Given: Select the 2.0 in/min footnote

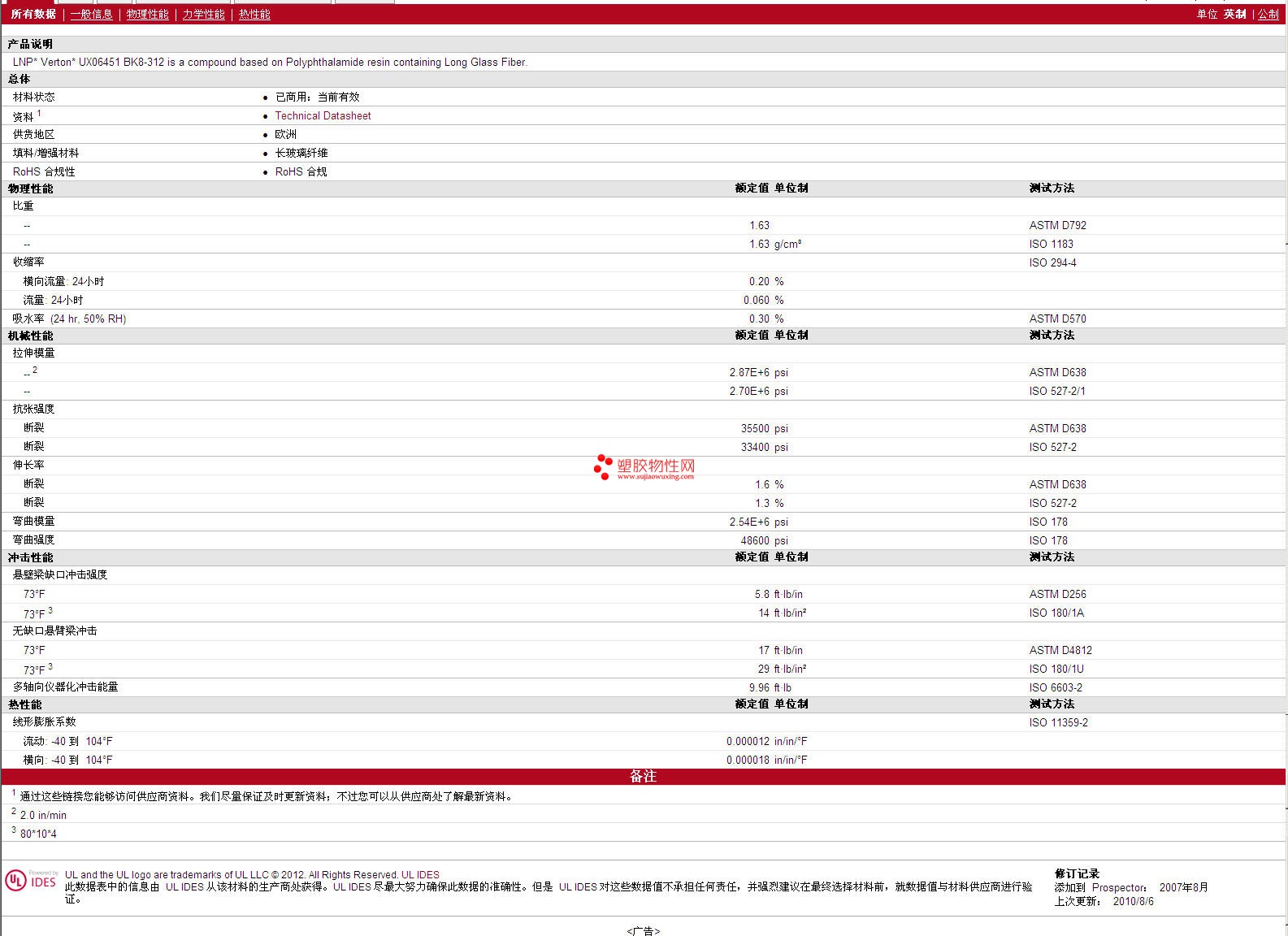Looking at the screenshot, I should pyautogui.click(x=43, y=815).
